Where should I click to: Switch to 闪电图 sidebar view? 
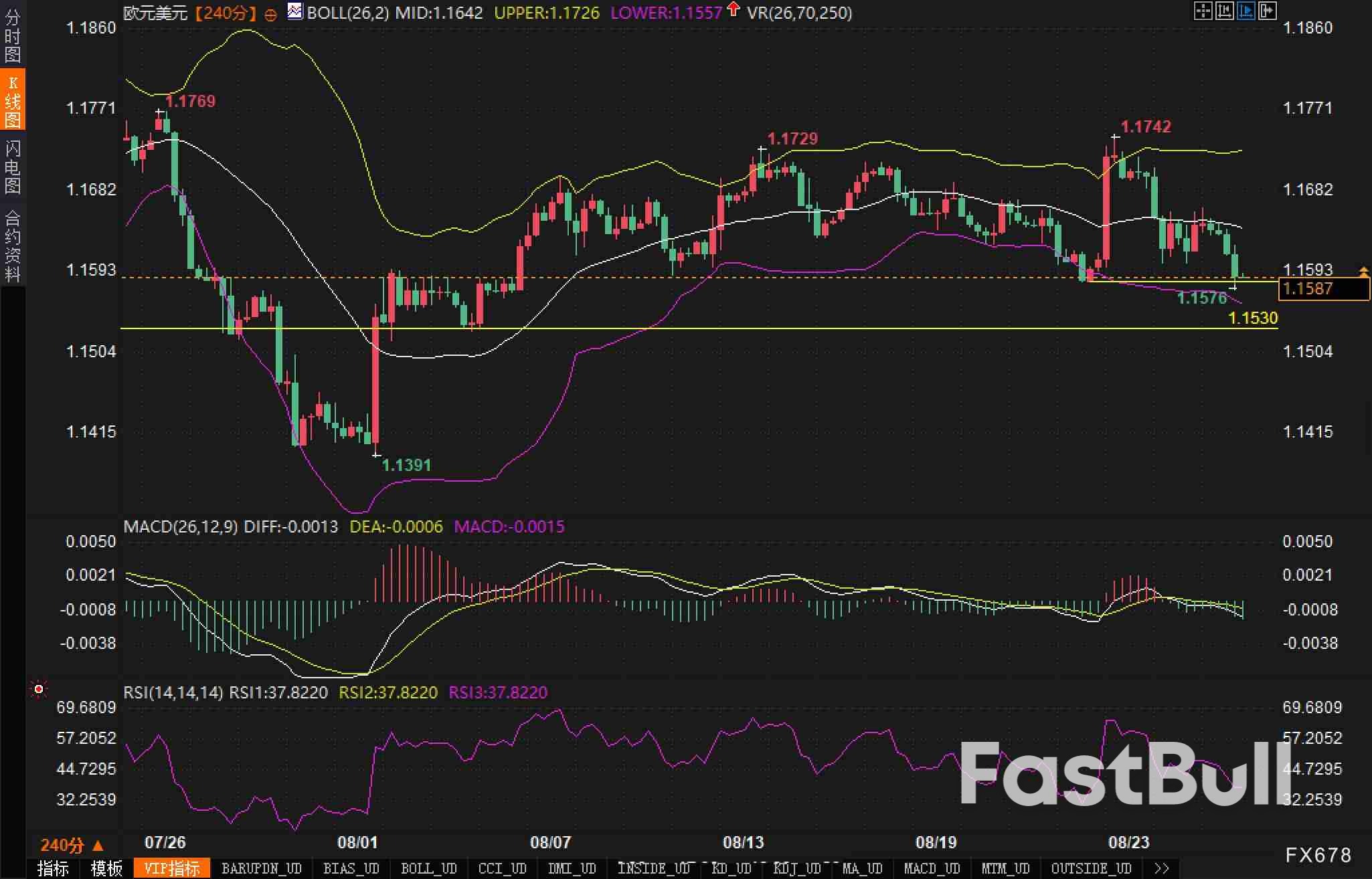[13, 167]
